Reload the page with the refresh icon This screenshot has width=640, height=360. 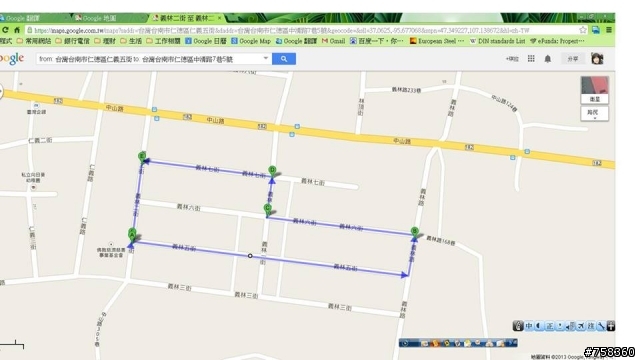(5, 30)
